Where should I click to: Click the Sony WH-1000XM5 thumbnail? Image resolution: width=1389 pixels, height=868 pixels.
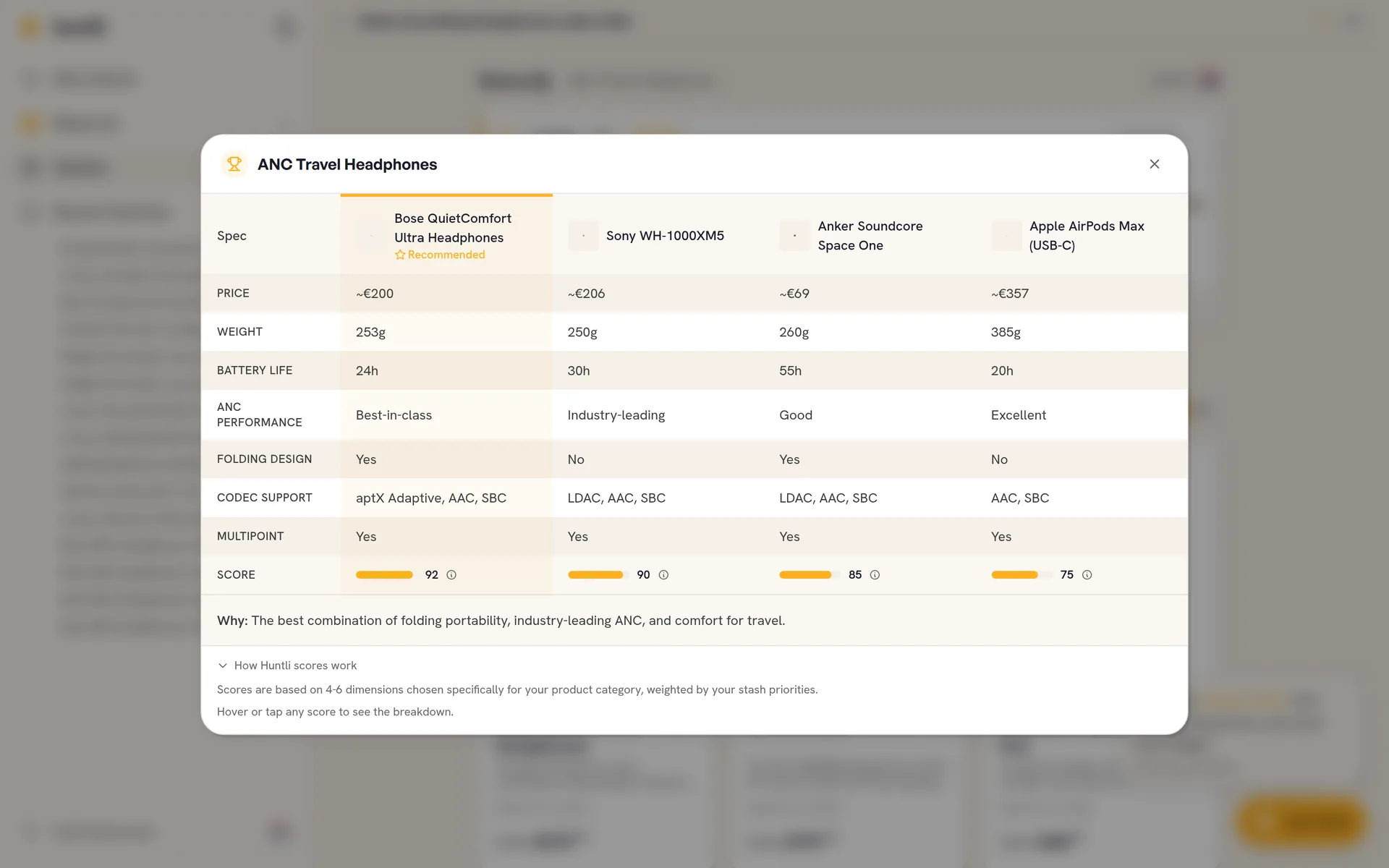[583, 236]
